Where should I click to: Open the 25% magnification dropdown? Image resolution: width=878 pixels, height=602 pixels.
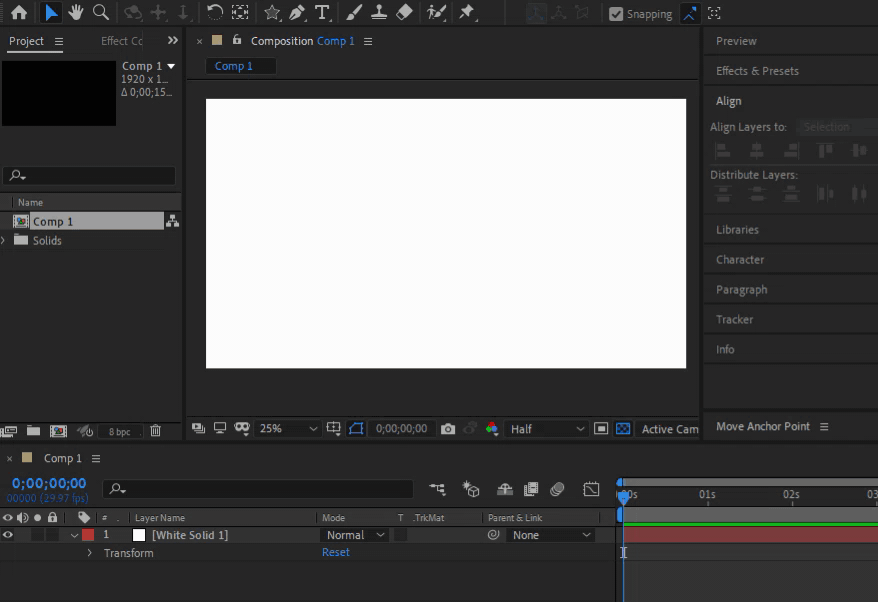pos(287,429)
